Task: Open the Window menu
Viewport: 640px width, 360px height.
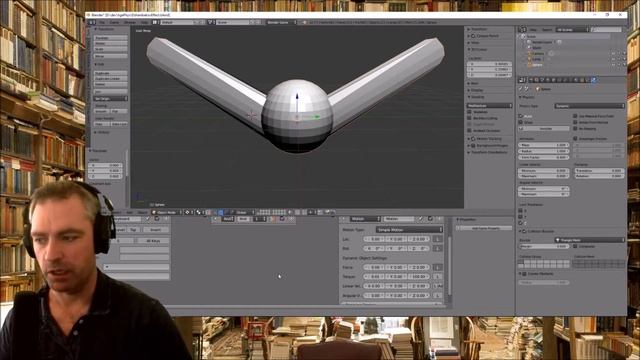Action: click(130, 22)
